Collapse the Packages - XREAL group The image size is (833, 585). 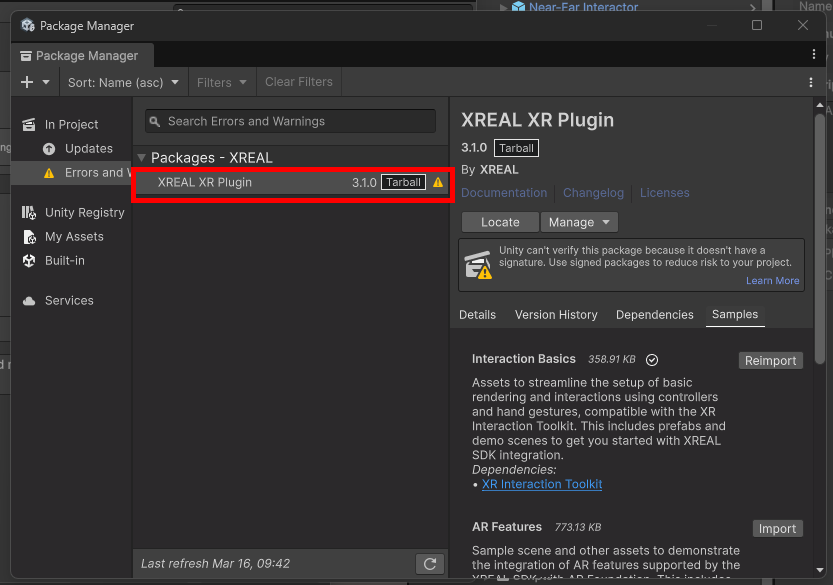(141, 158)
